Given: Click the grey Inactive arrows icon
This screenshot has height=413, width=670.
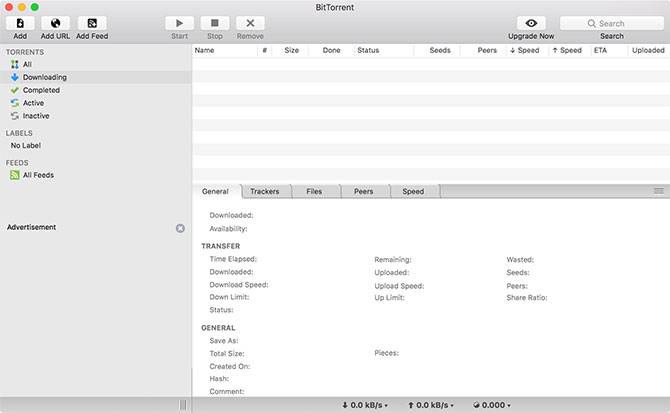Looking at the screenshot, I should pyautogui.click(x=15, y=116).
